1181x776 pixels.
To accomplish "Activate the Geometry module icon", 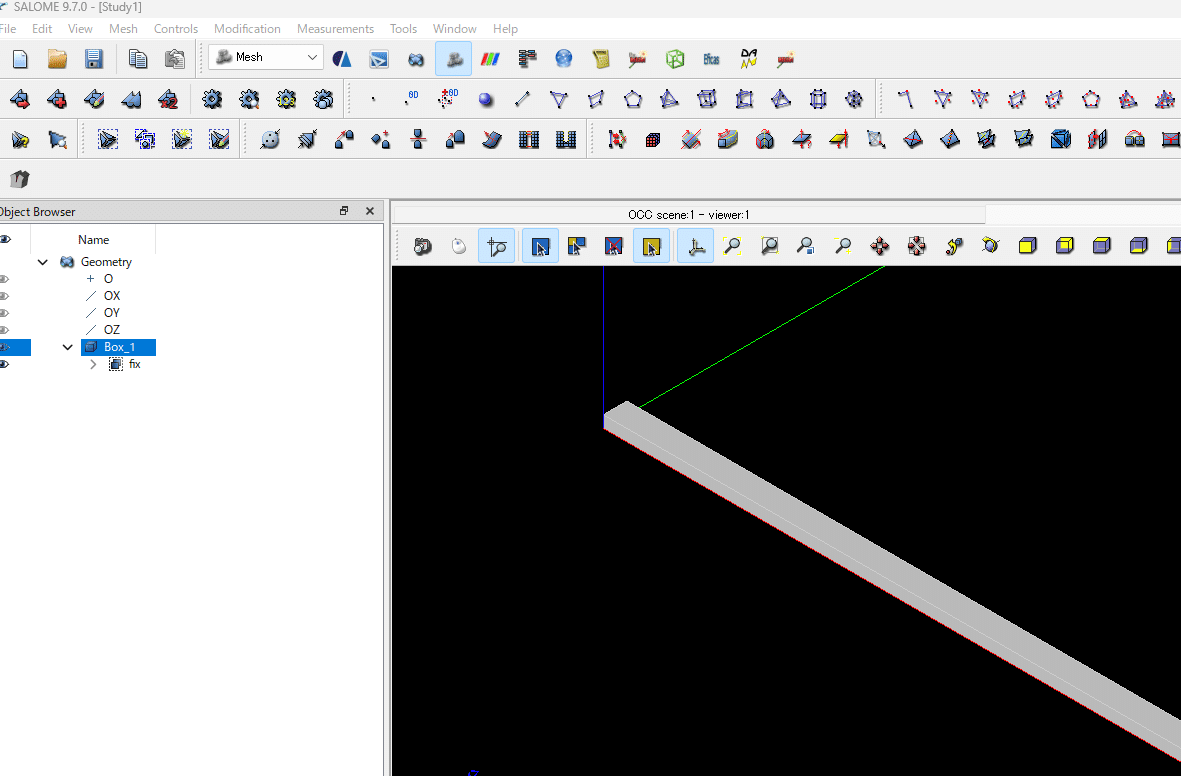I will [416, 59].
